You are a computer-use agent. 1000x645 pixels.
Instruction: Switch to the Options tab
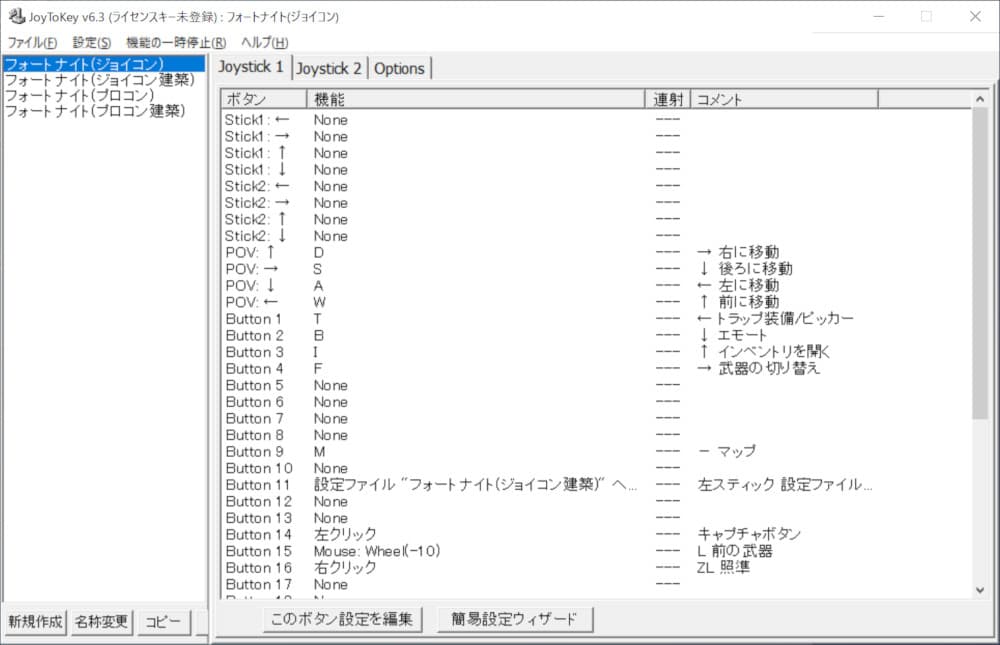coord(400,68)
